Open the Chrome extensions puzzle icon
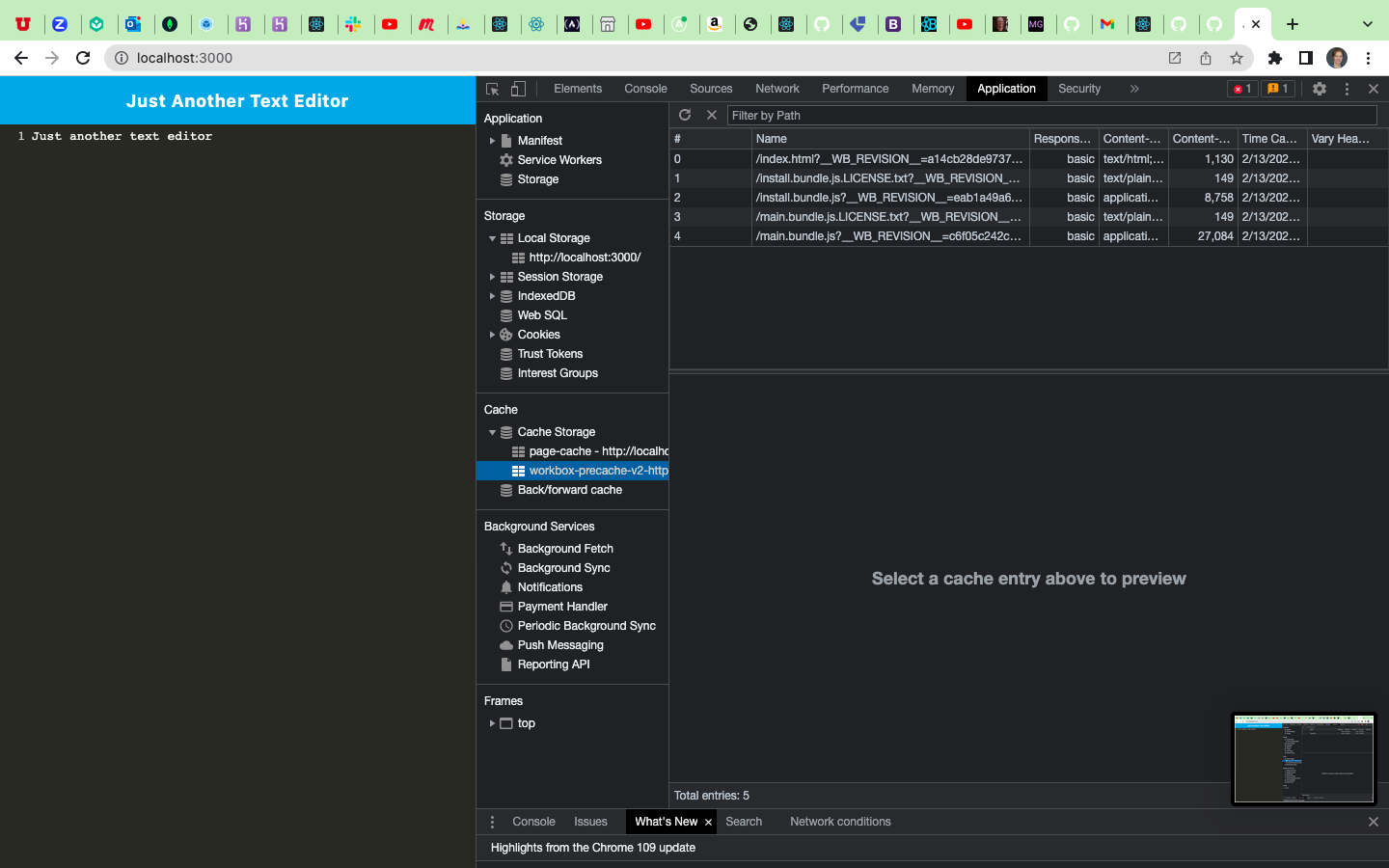The height and width of the screenshot is (868, 1389). click(x=1275, y=58)
